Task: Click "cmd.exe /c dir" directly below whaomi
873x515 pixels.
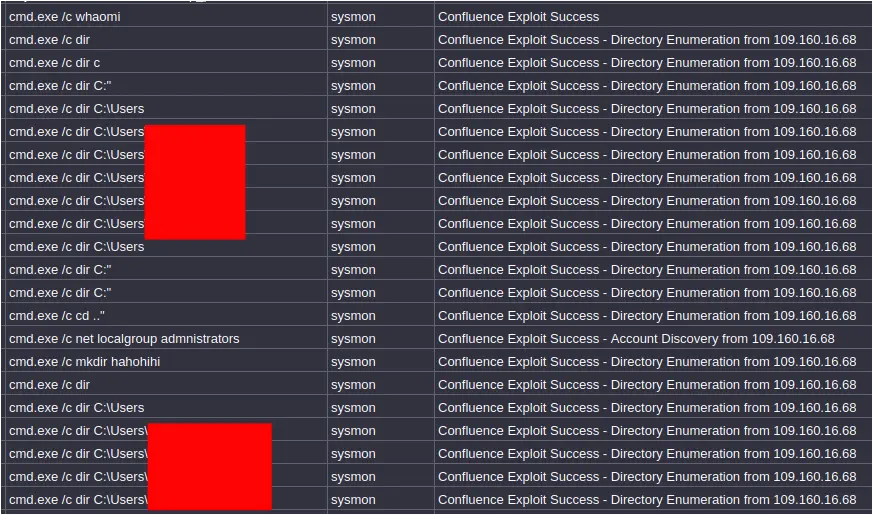Action: click(x=49, y=40)
